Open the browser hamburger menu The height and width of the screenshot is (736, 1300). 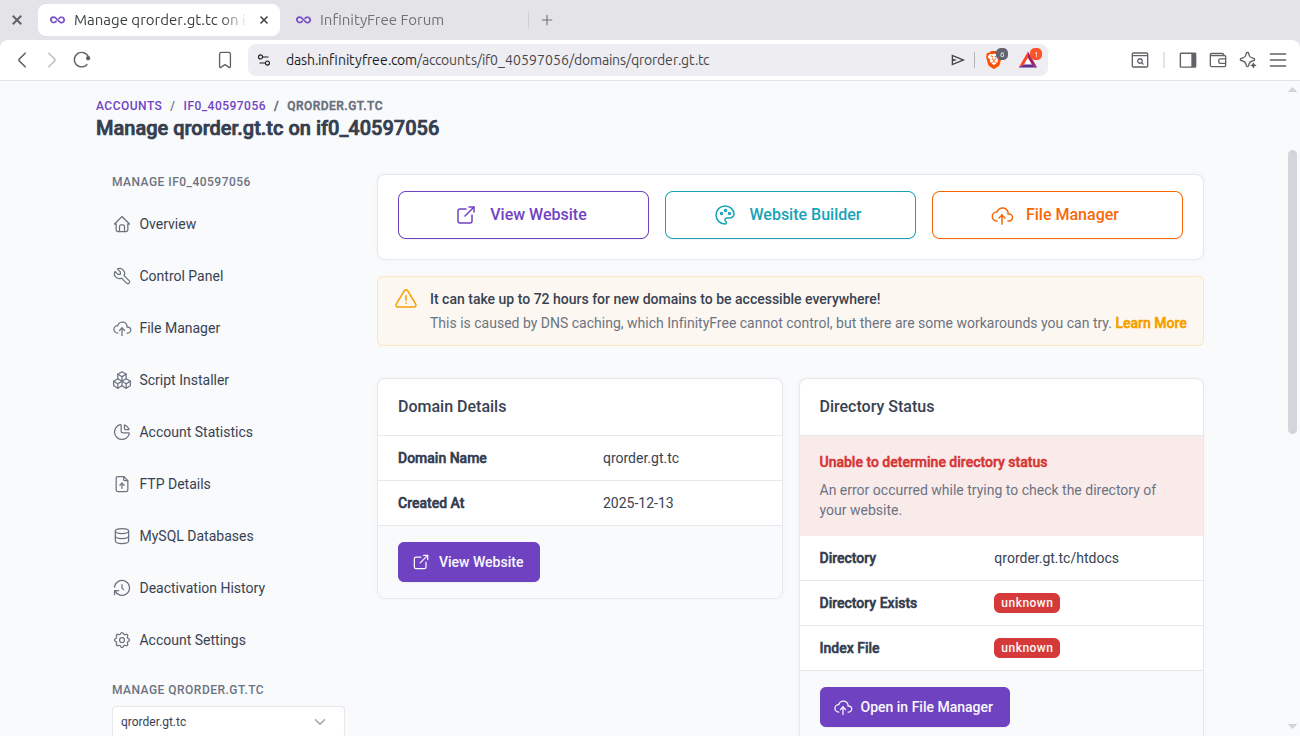click(1277, 60)
